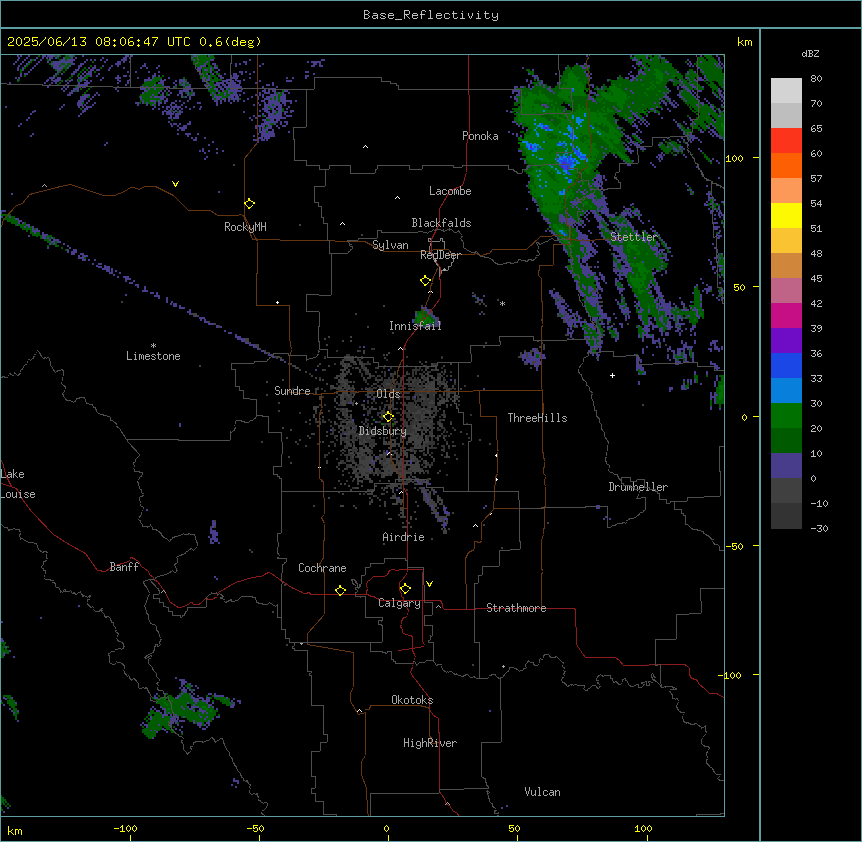Select the purple 39-36 dBZ legend swatch
This screenshot has height=842, width=862.
click(x=786, y=341)
